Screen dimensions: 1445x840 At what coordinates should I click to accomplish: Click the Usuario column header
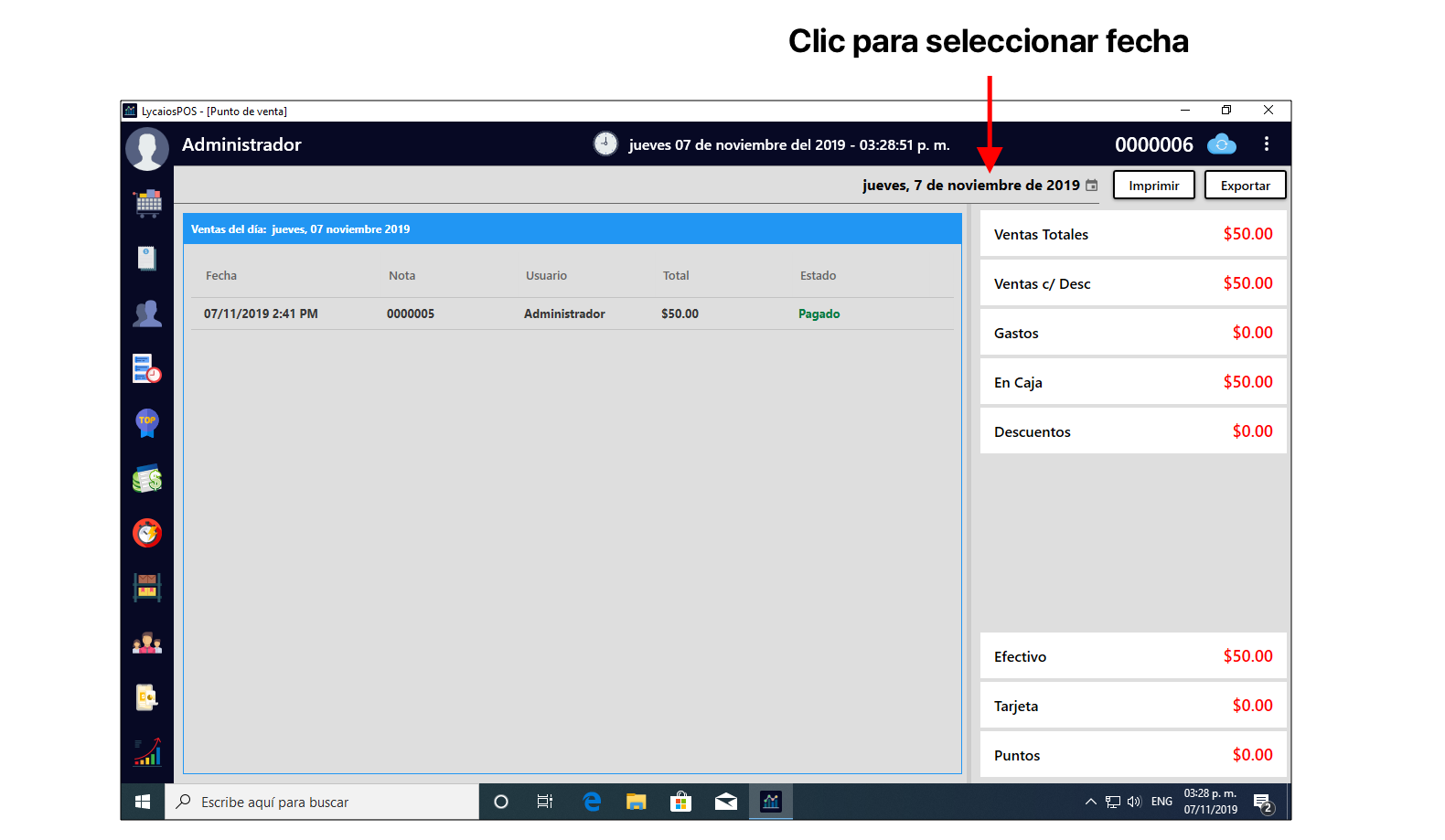[547, 275]
